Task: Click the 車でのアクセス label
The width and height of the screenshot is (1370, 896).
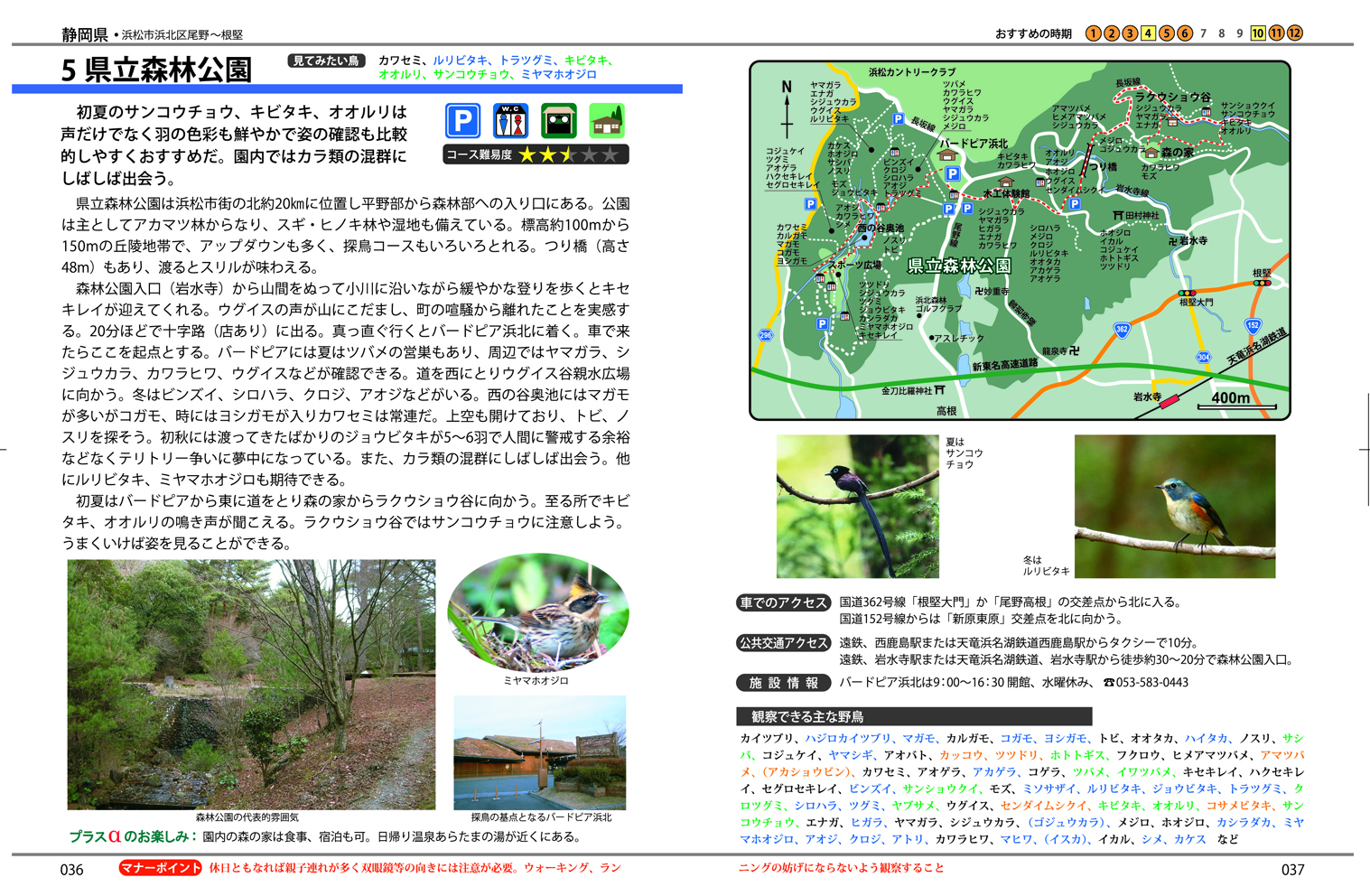Action: click(x=783, y=602)
